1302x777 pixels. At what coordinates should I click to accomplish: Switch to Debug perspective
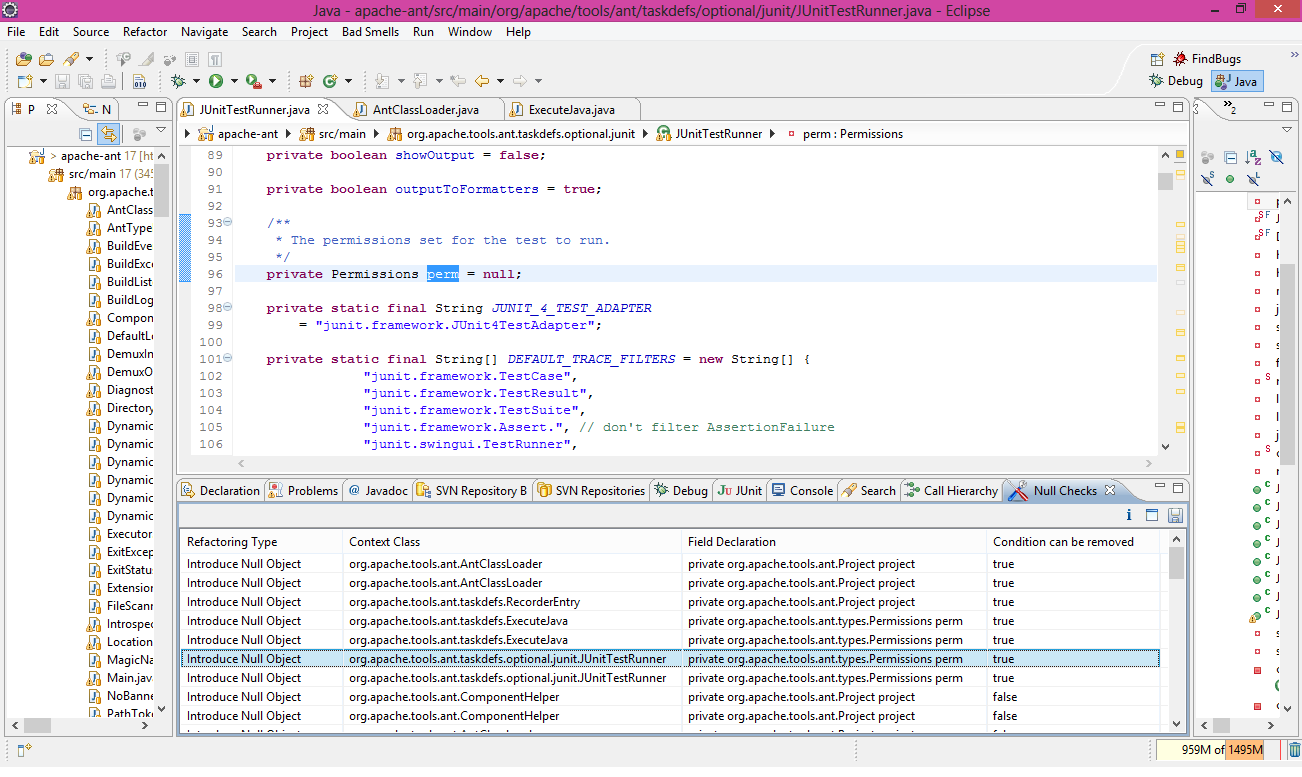pos(1176,81)
